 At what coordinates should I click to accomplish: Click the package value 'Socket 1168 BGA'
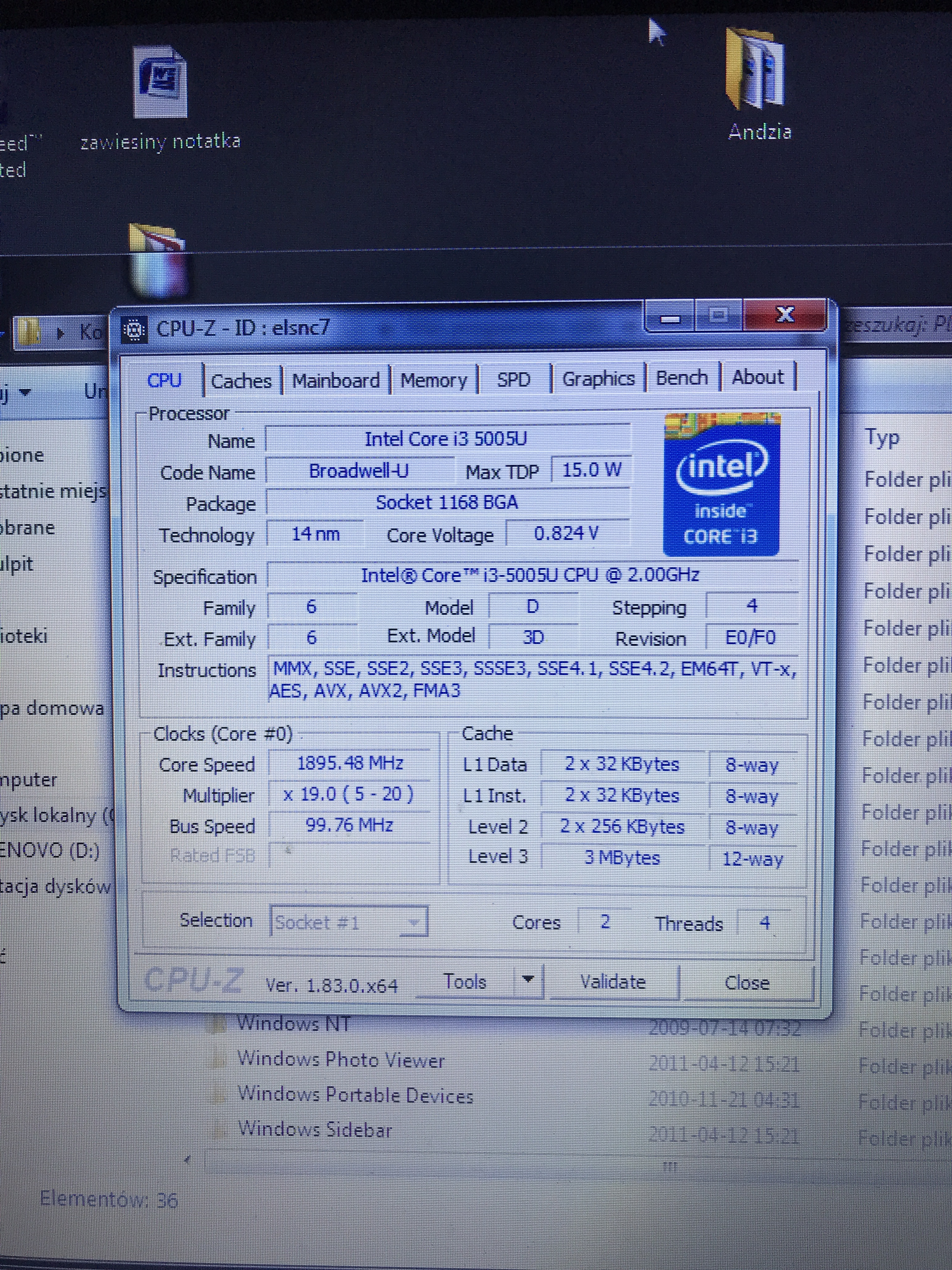click(447, 502)
